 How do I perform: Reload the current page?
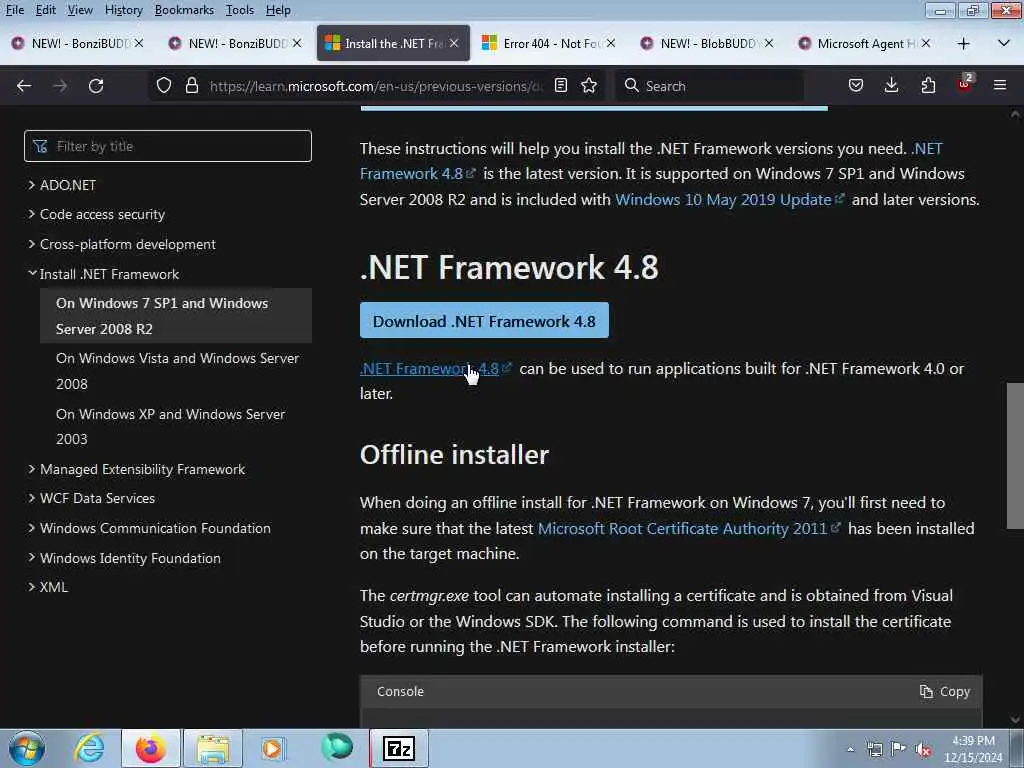(96, 86)
